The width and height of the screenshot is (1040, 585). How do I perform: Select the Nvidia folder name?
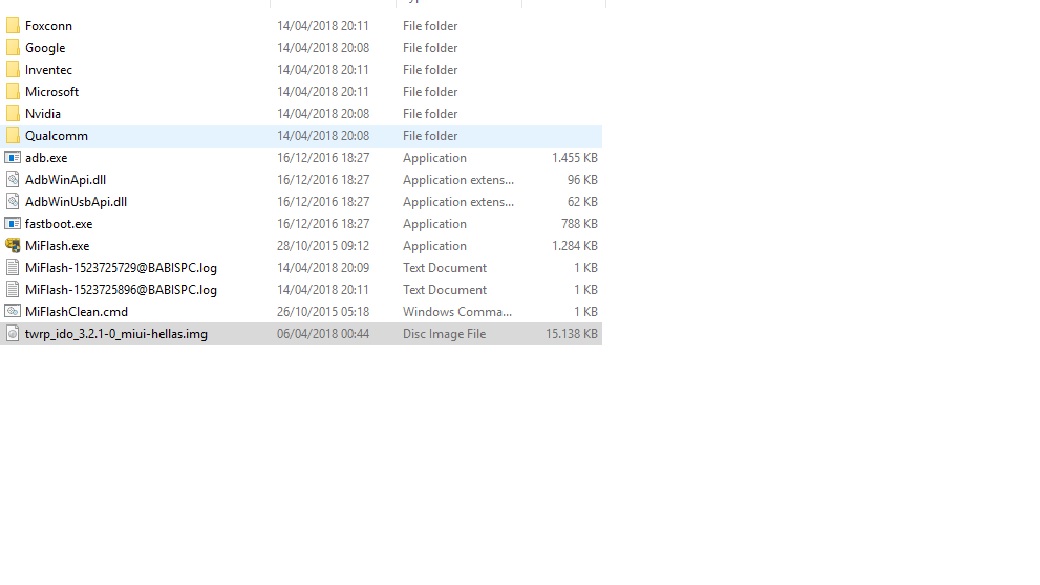[42, 113]
